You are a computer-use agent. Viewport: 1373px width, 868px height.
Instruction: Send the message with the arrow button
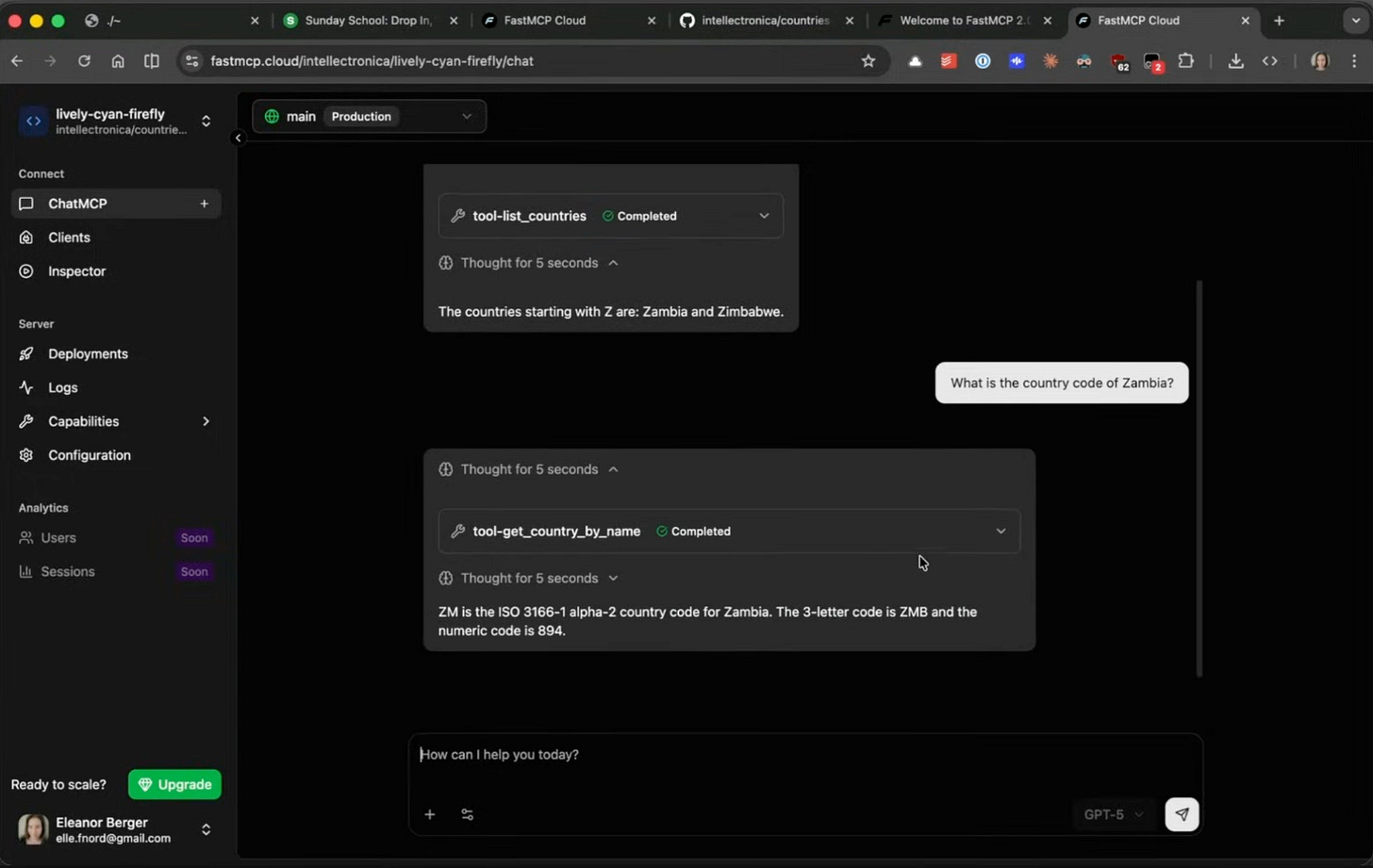click(1182, 814)
